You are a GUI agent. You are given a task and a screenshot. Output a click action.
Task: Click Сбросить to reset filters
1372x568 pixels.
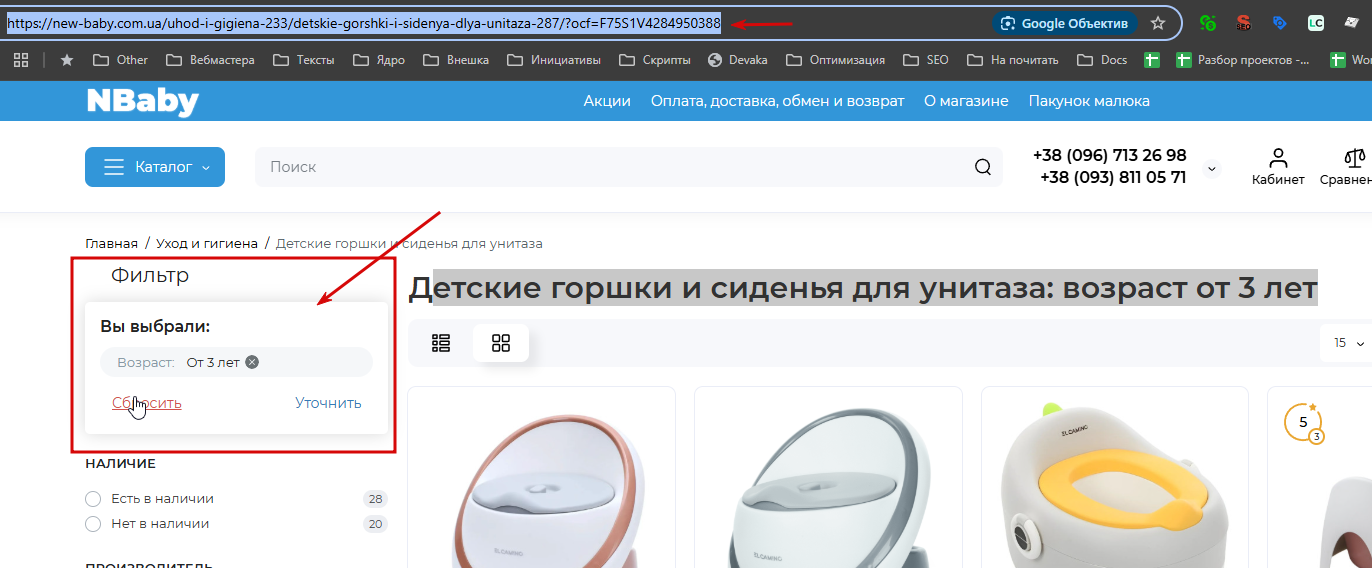[147, 403]
